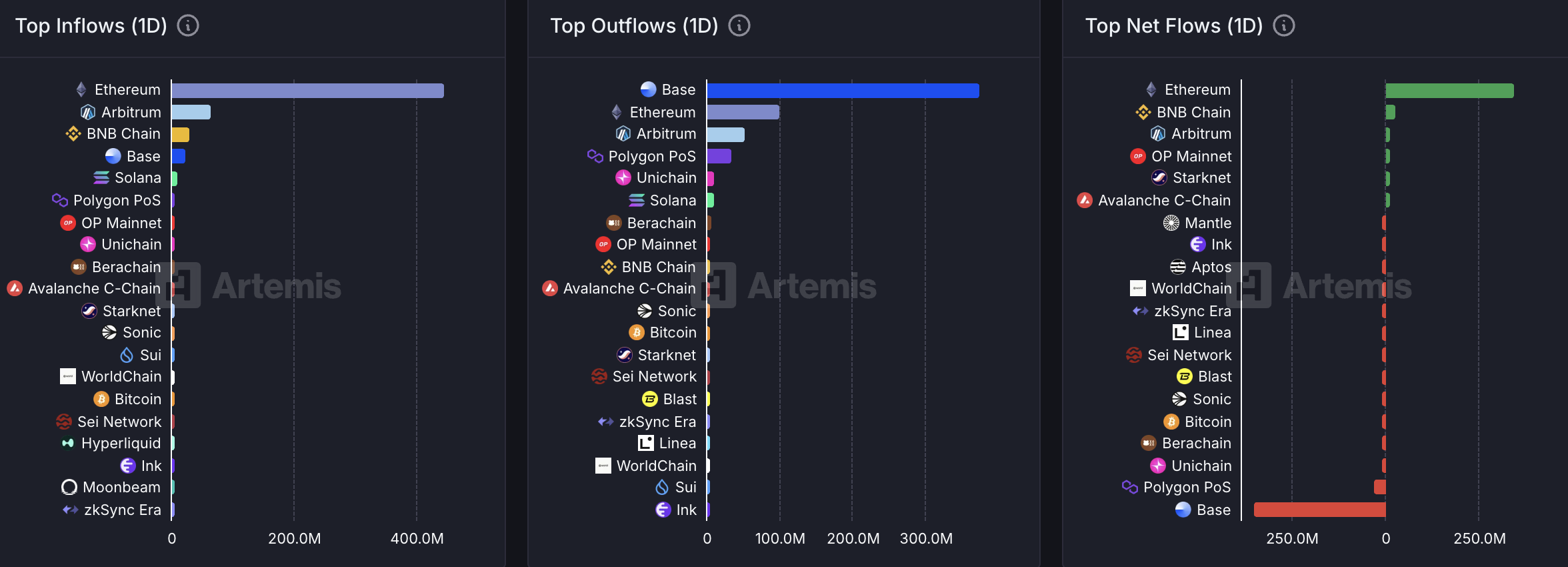Click the 'Solana' label in the Top Outflows chart
This screenshot has height=567, width=1568.
tap(673, 200)
